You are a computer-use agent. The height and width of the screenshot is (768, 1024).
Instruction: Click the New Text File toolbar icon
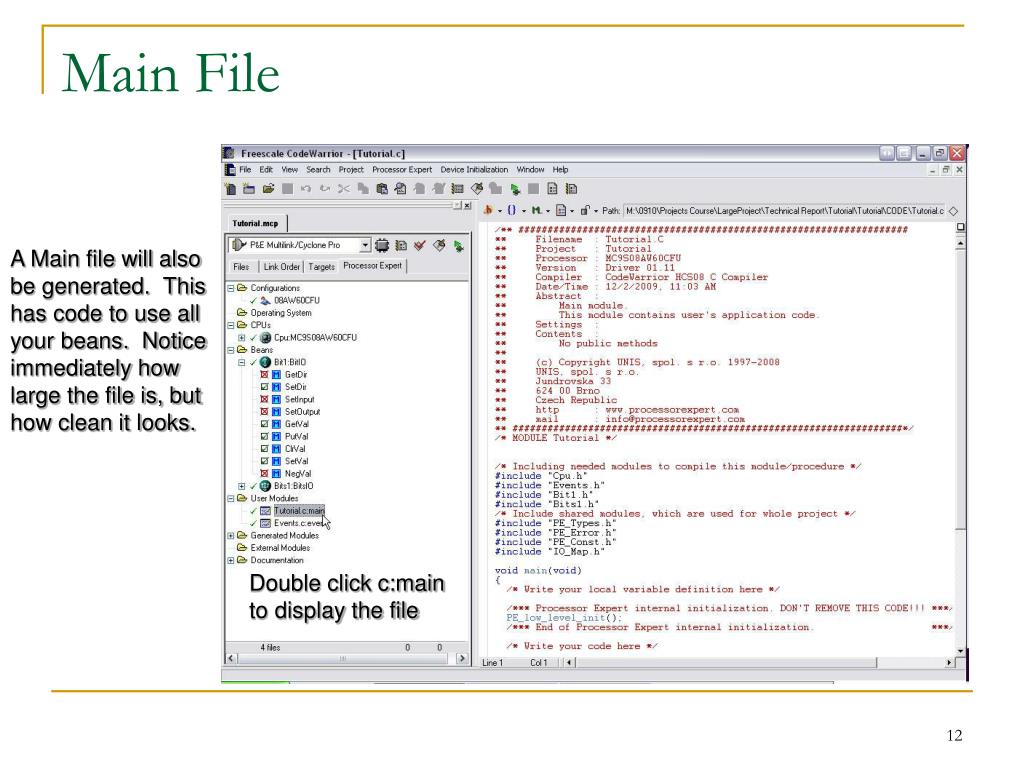click(231, 189)
